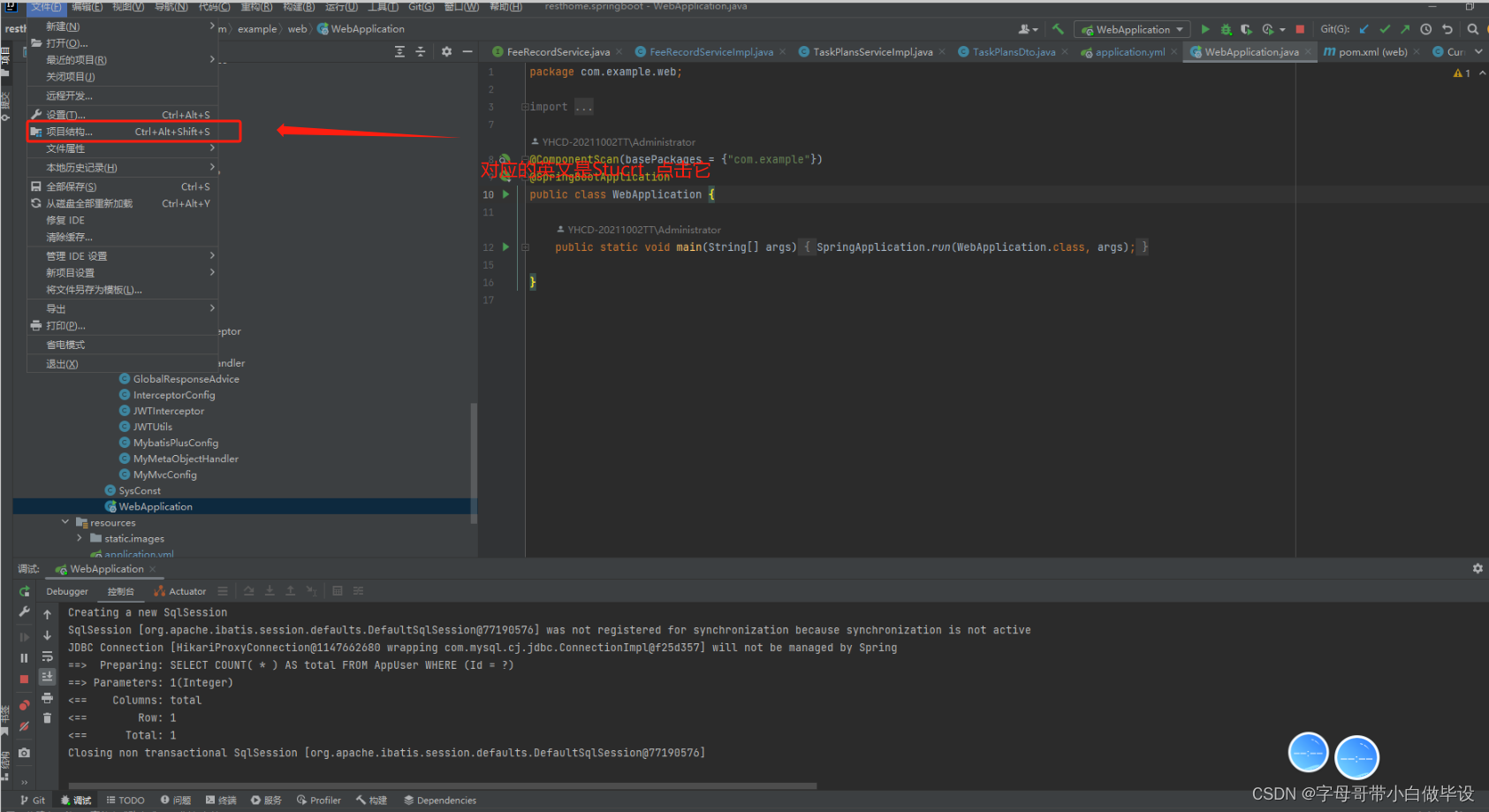Viewport: 1489px width, 812px height.
Task: Stop debugging with the red square in the debug sidebar
Action: click(x=24, y=679)
